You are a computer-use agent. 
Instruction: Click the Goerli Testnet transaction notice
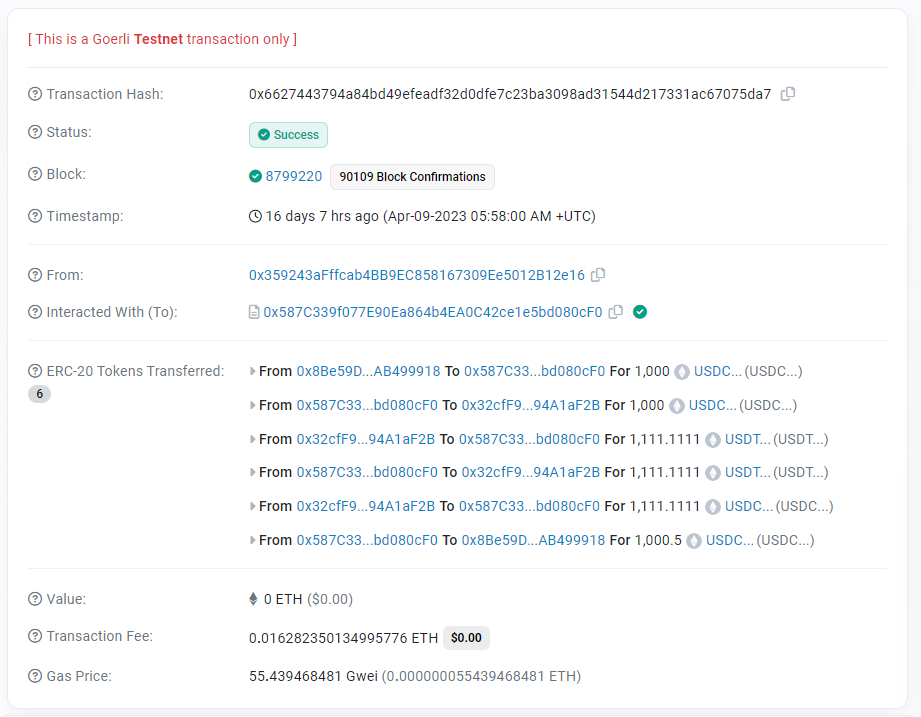click(x=163, y=39)
